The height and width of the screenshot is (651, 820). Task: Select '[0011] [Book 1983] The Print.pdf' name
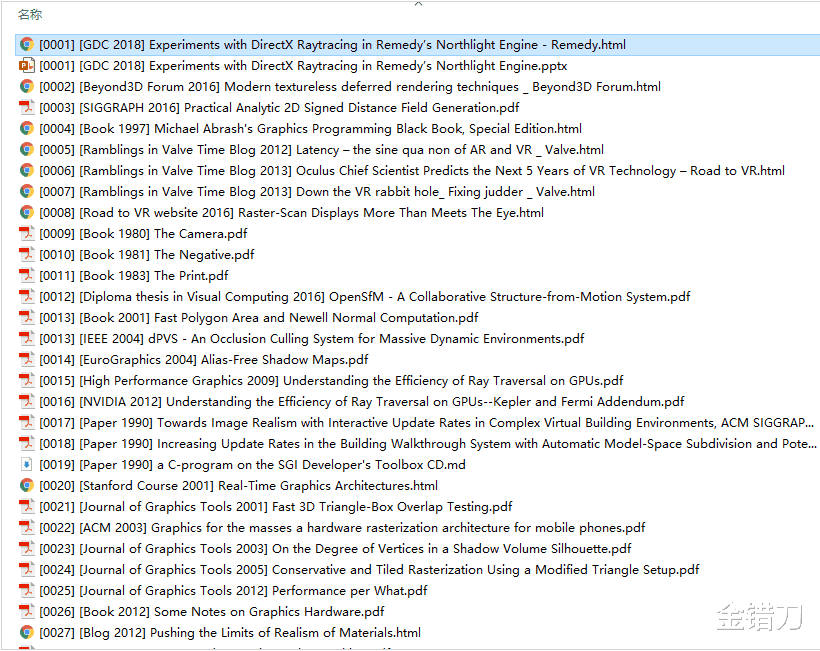134,275
